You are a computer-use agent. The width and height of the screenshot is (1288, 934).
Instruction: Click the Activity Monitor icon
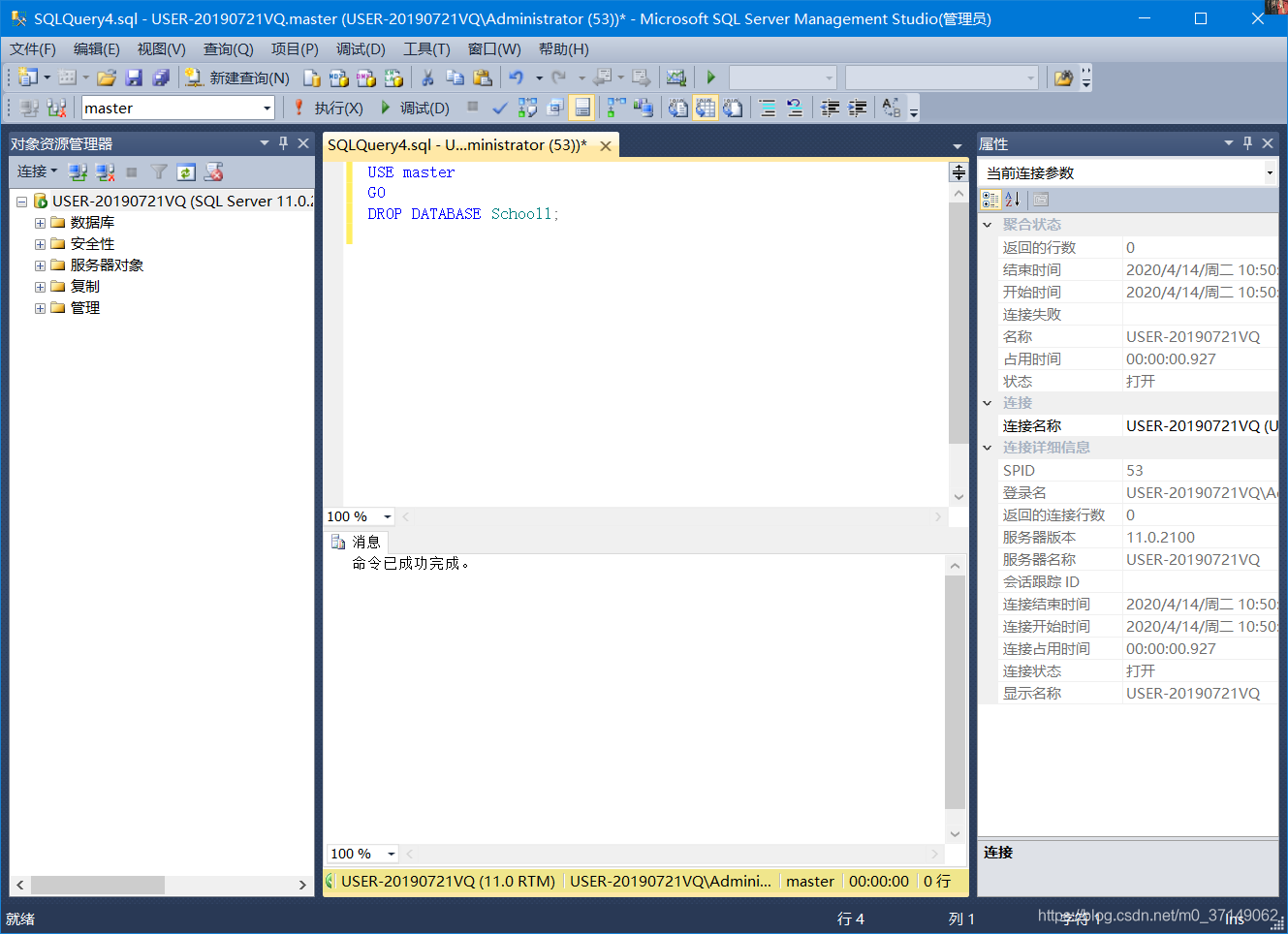[x=676, y=78]
